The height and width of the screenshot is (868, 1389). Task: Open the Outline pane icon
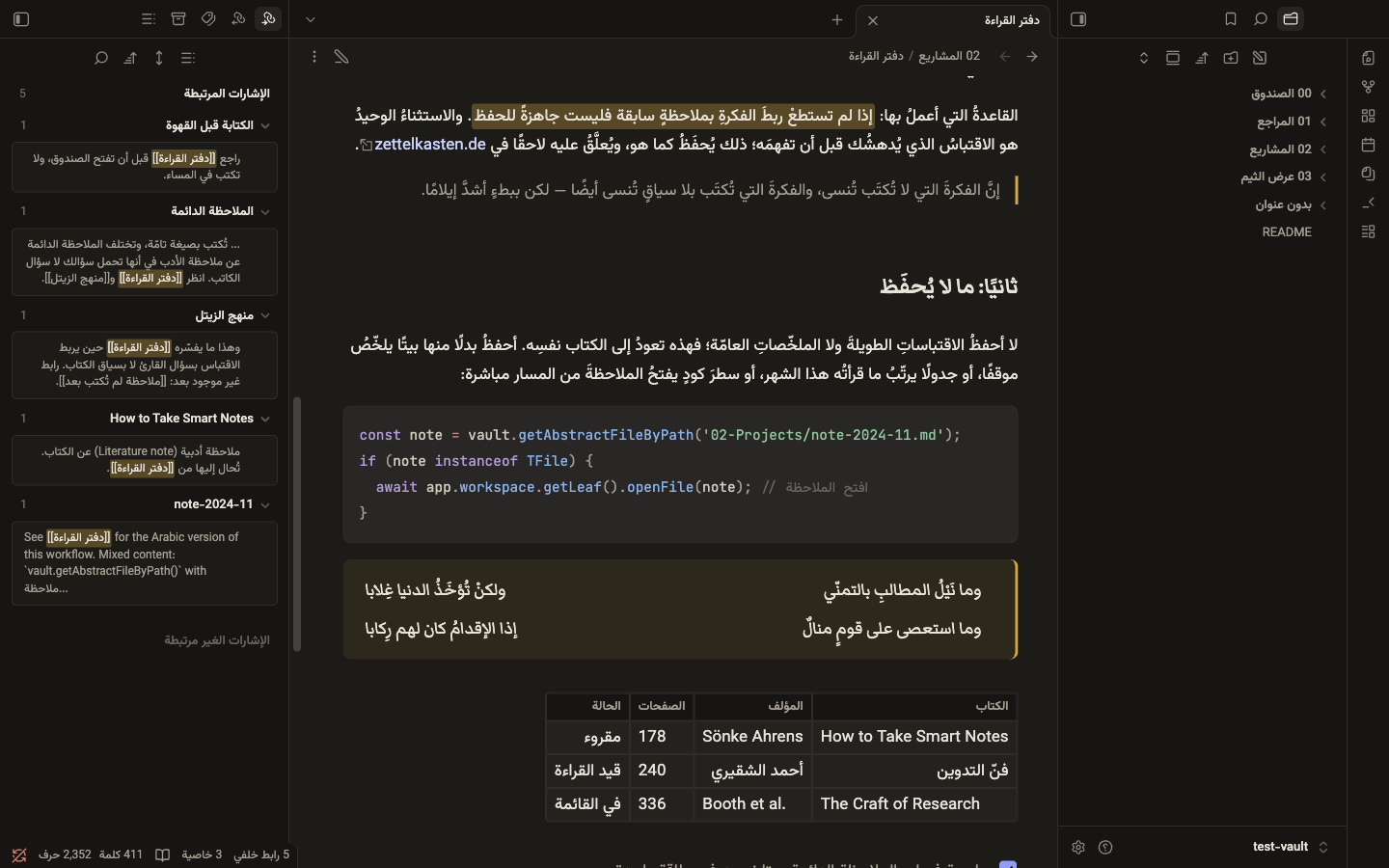coord(149,19)
